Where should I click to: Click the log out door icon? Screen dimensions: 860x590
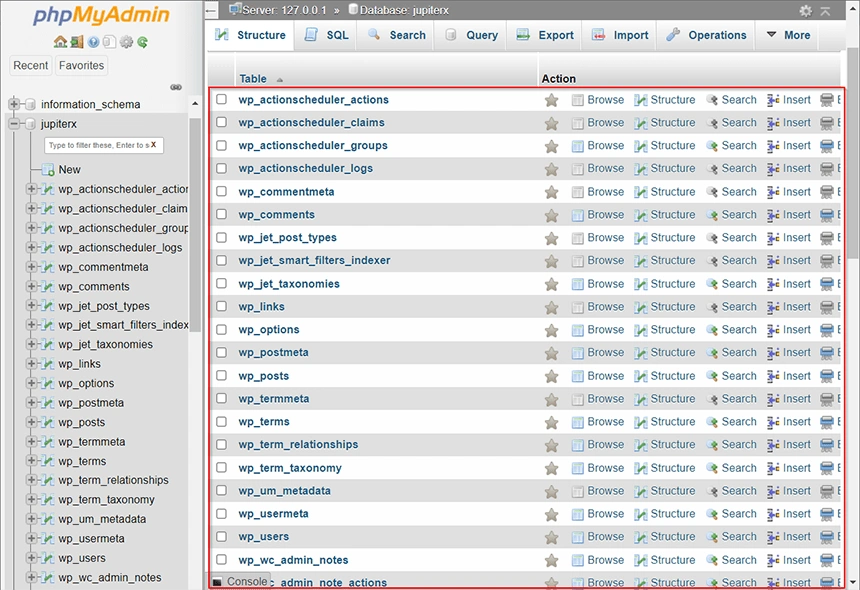pyautogui.click(x=77, y=42)
